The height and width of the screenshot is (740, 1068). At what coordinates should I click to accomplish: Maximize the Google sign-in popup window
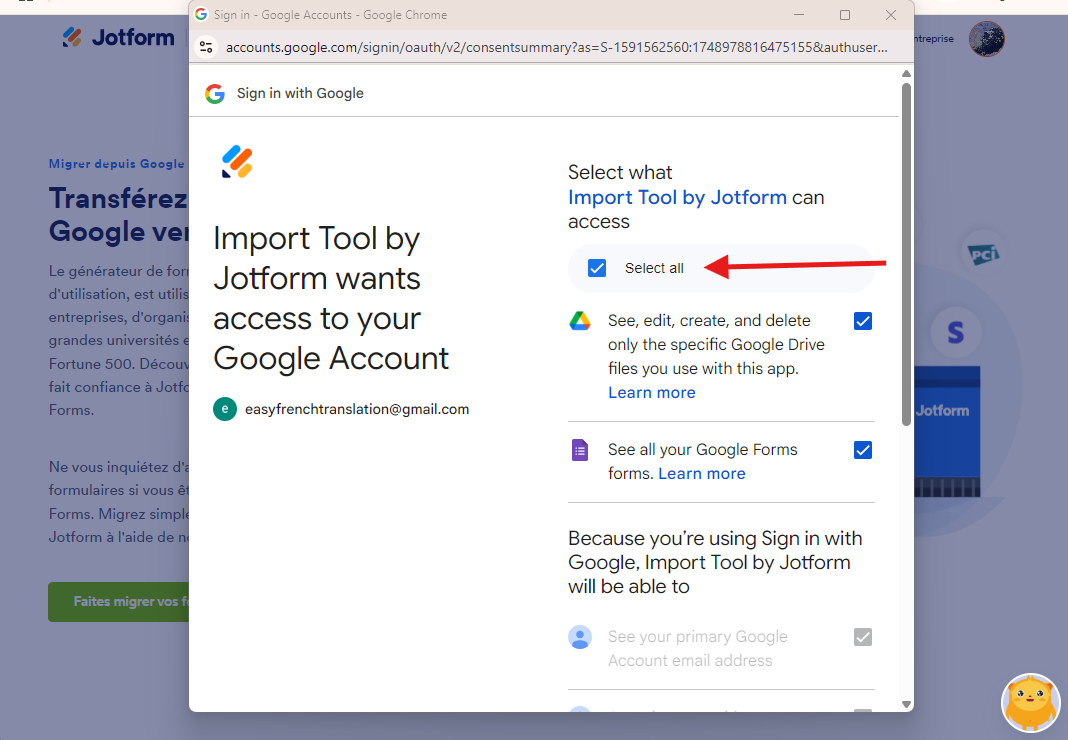(845, 14)
